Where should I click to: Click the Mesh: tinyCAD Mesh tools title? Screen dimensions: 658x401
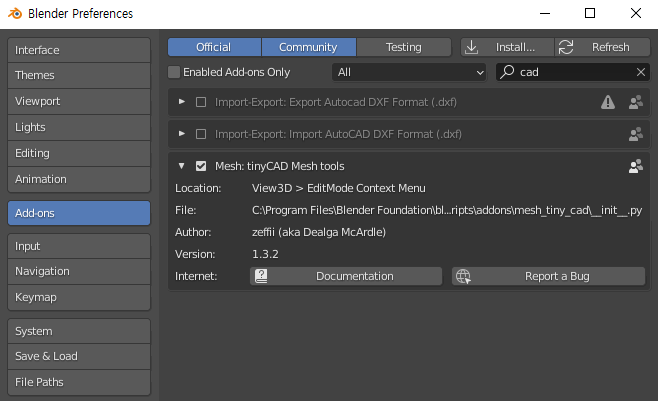[279, 167]
